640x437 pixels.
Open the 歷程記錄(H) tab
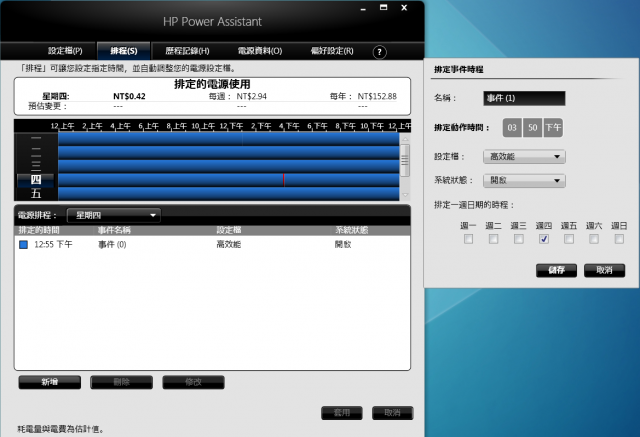[187, 51]
